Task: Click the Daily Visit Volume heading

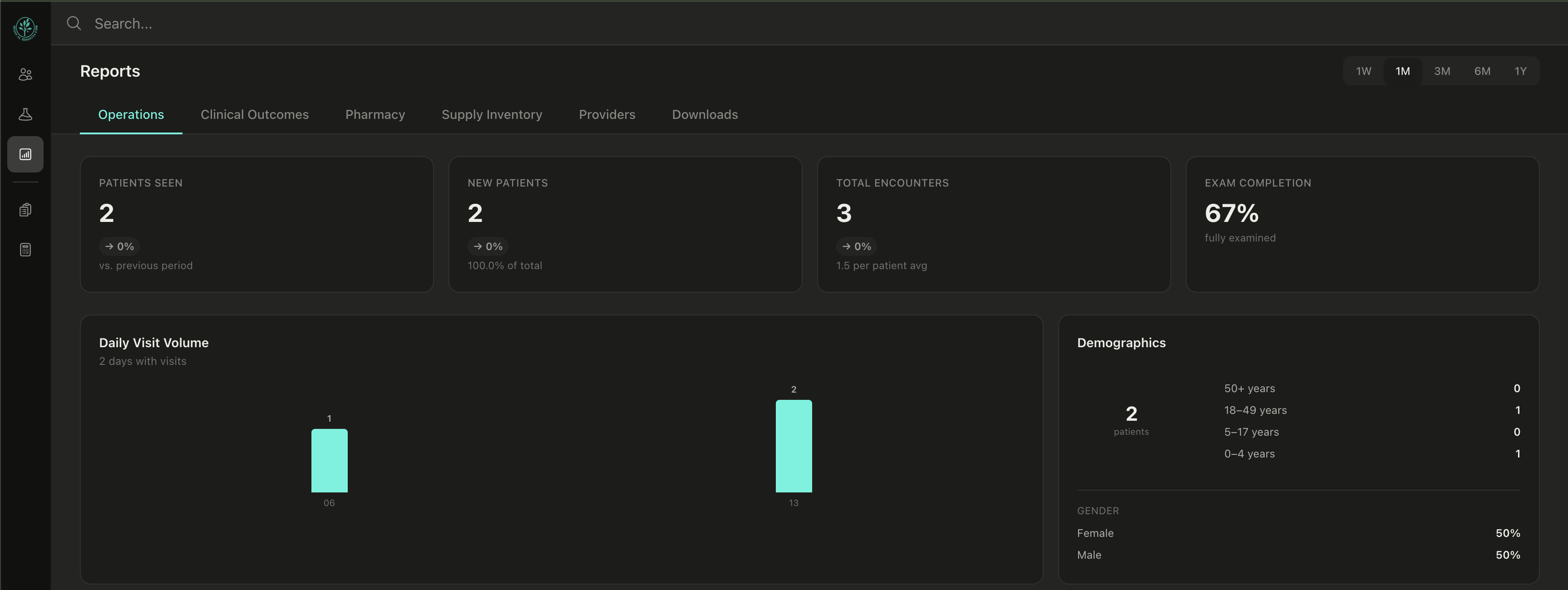Action: [x=154, y=343]
